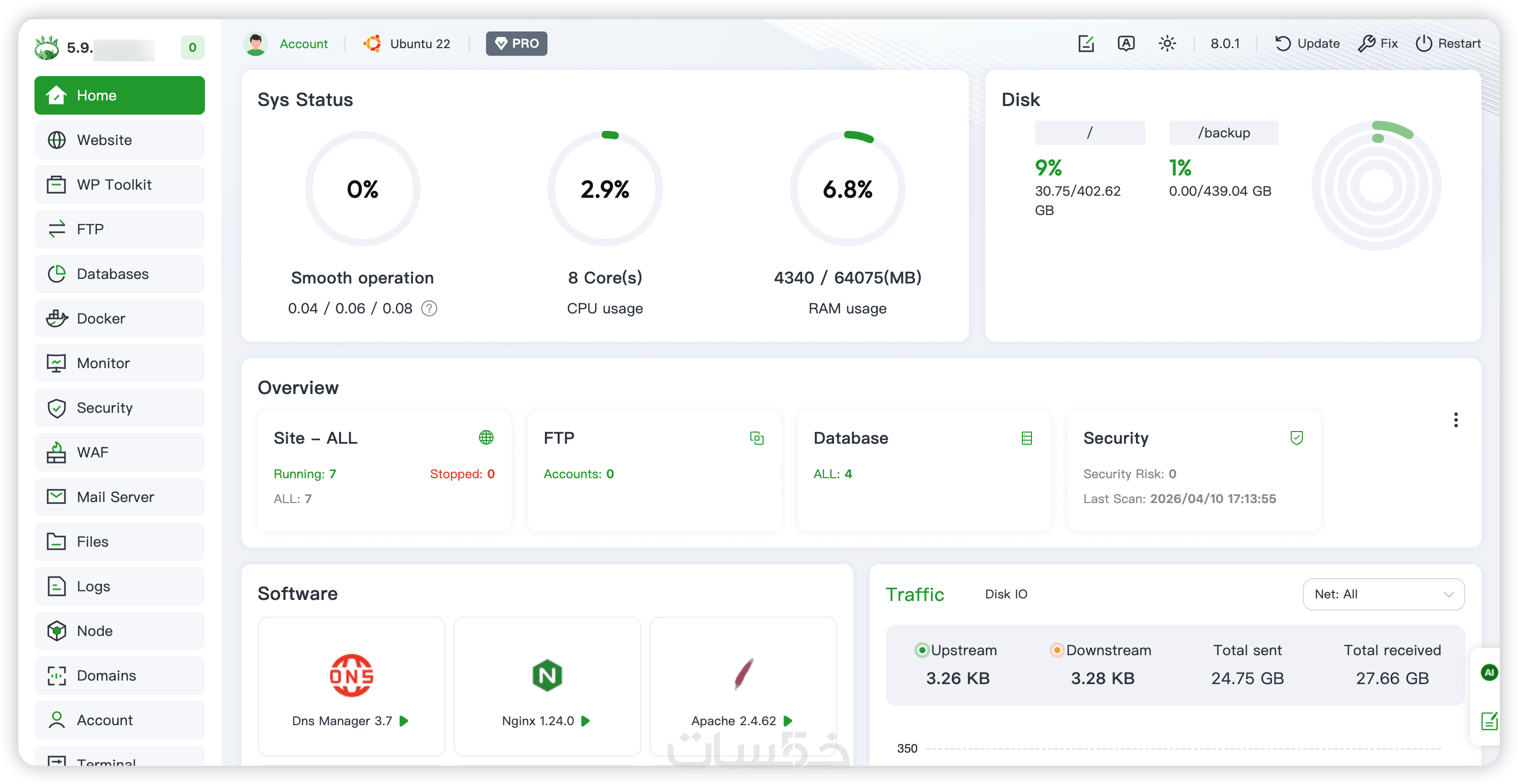
Task: Click the language translate icon in header
Action: coord(1125,44)
